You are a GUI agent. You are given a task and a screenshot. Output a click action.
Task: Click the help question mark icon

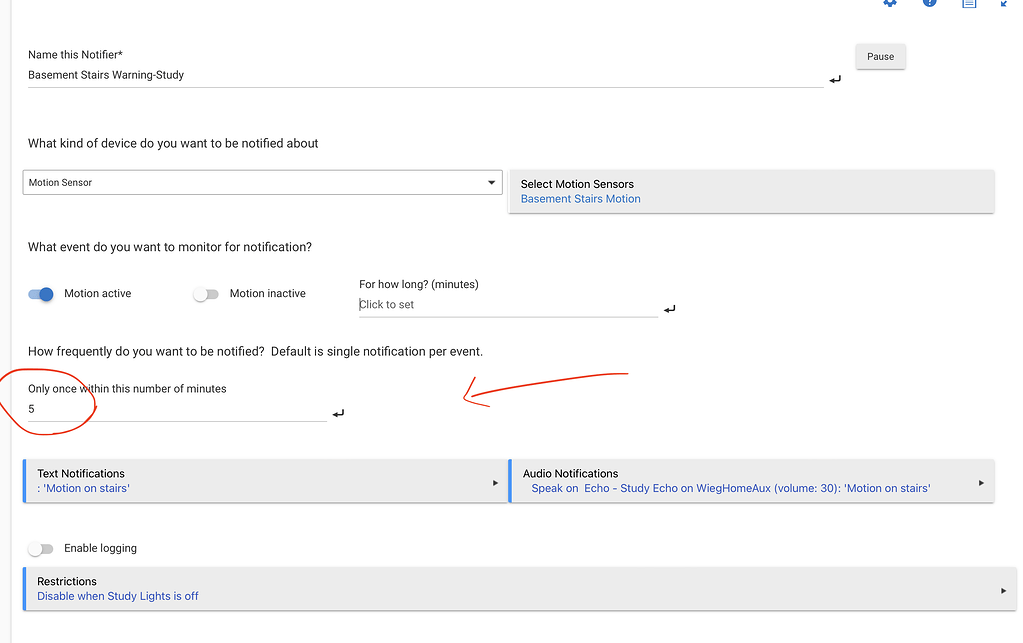click(929, 3)
